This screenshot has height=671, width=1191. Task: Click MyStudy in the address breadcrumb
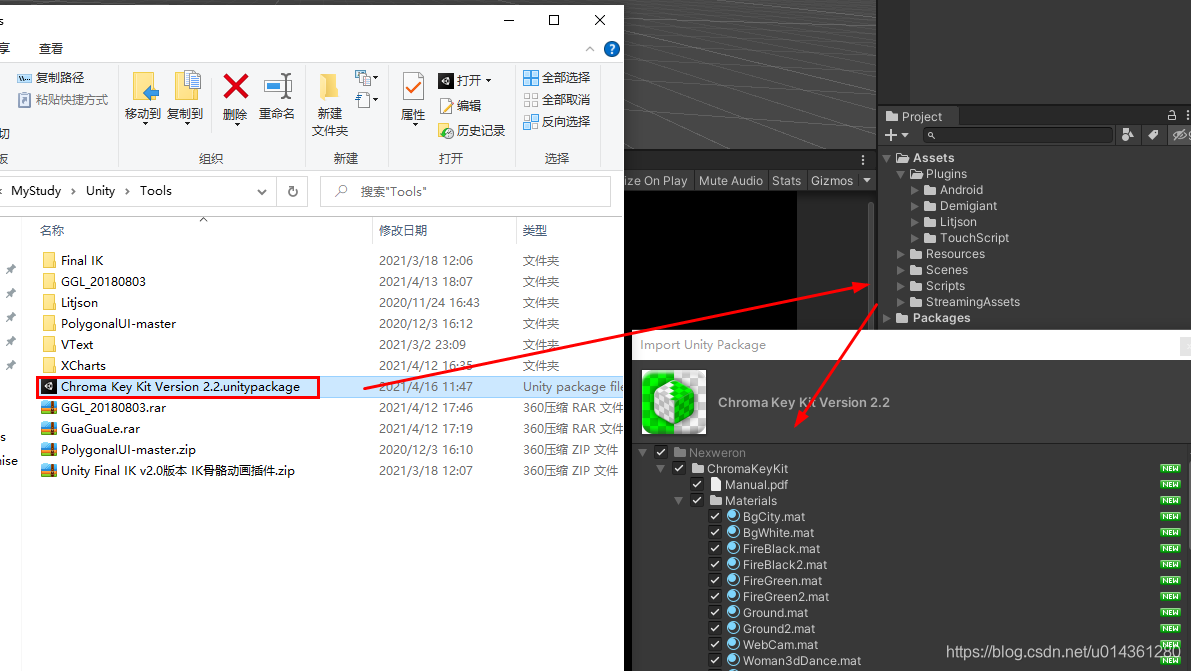tap(36, 191)
